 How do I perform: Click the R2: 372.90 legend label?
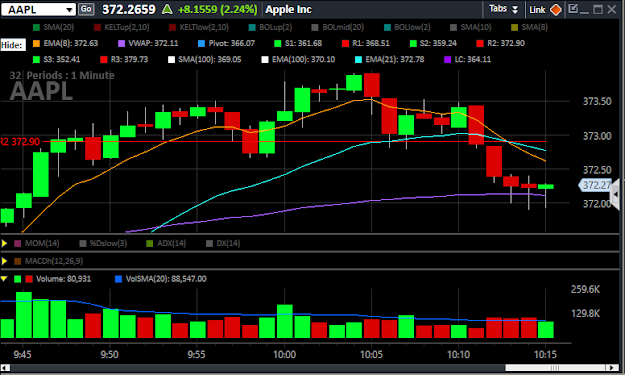(506, 43)
